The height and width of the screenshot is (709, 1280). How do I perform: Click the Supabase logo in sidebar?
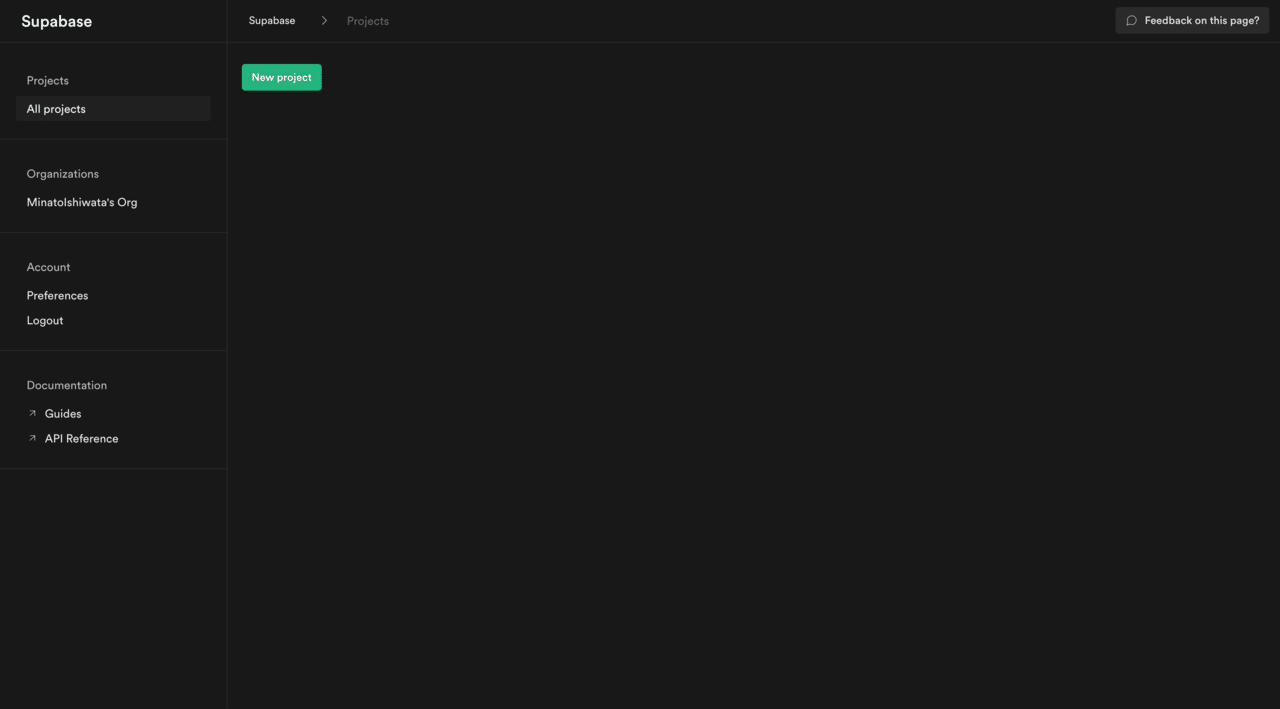click(x=57, y=21)
